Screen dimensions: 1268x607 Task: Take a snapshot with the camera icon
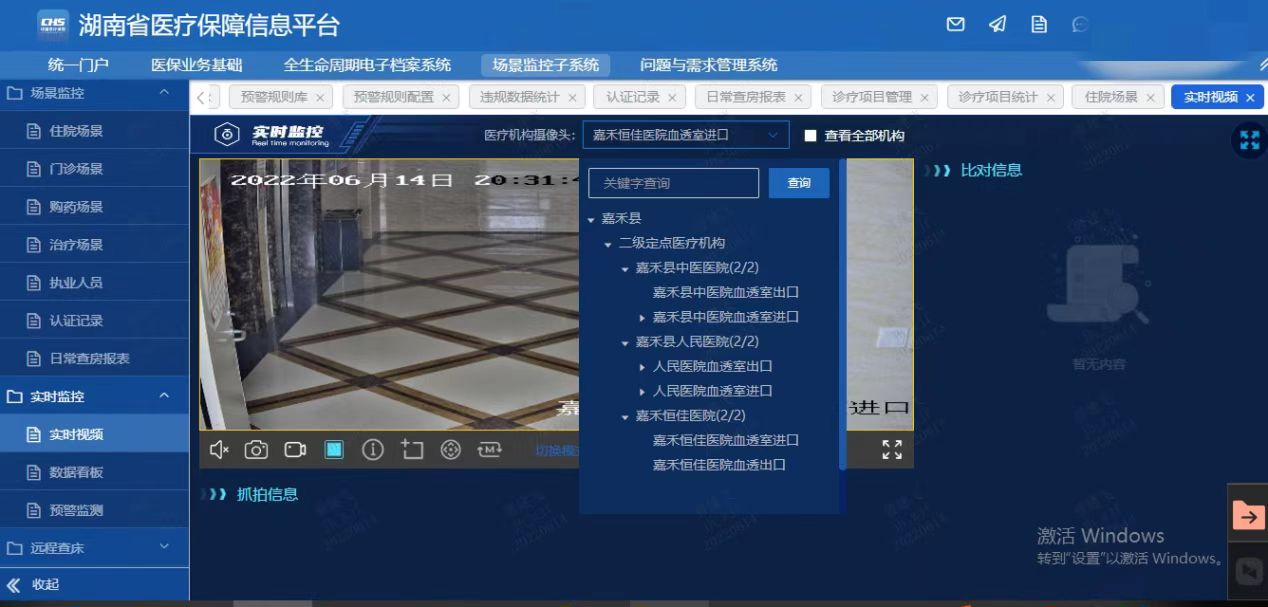(256, 450)
